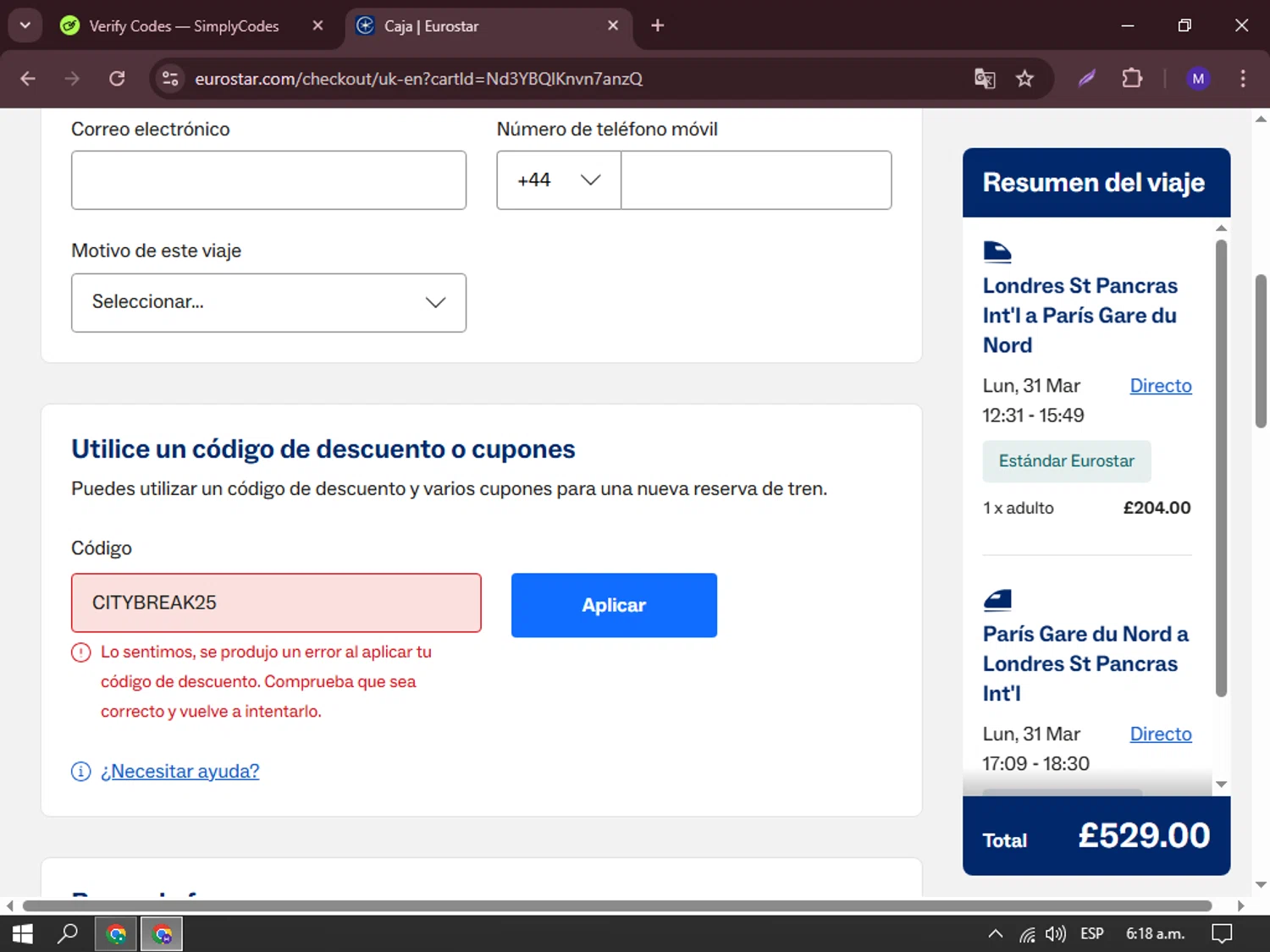Screen dimensions: 1270x952
Task: Reload the Eurostar page
Action: [x=117, y=79]
